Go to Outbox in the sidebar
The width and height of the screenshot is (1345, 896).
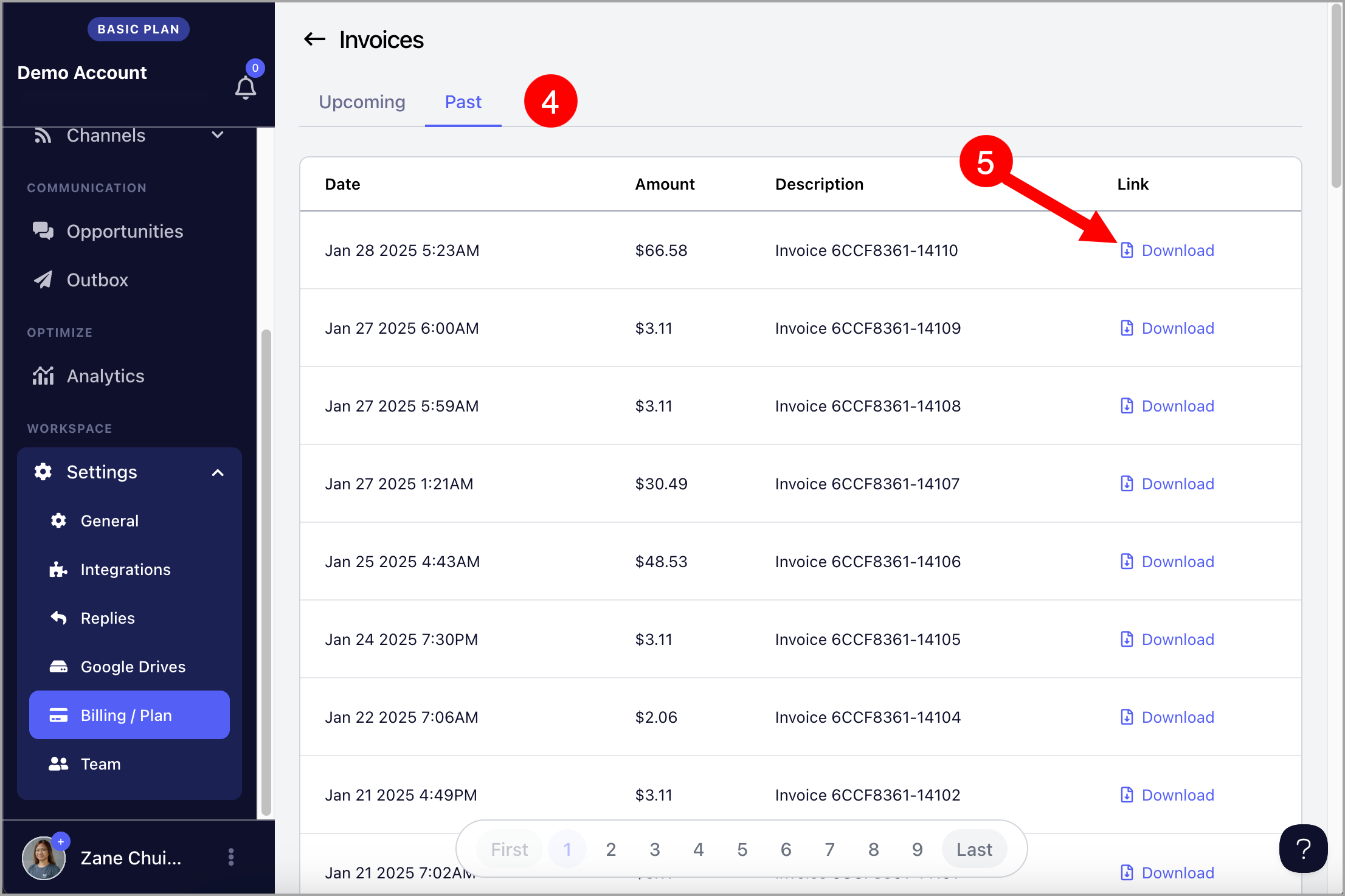(97, 280)
